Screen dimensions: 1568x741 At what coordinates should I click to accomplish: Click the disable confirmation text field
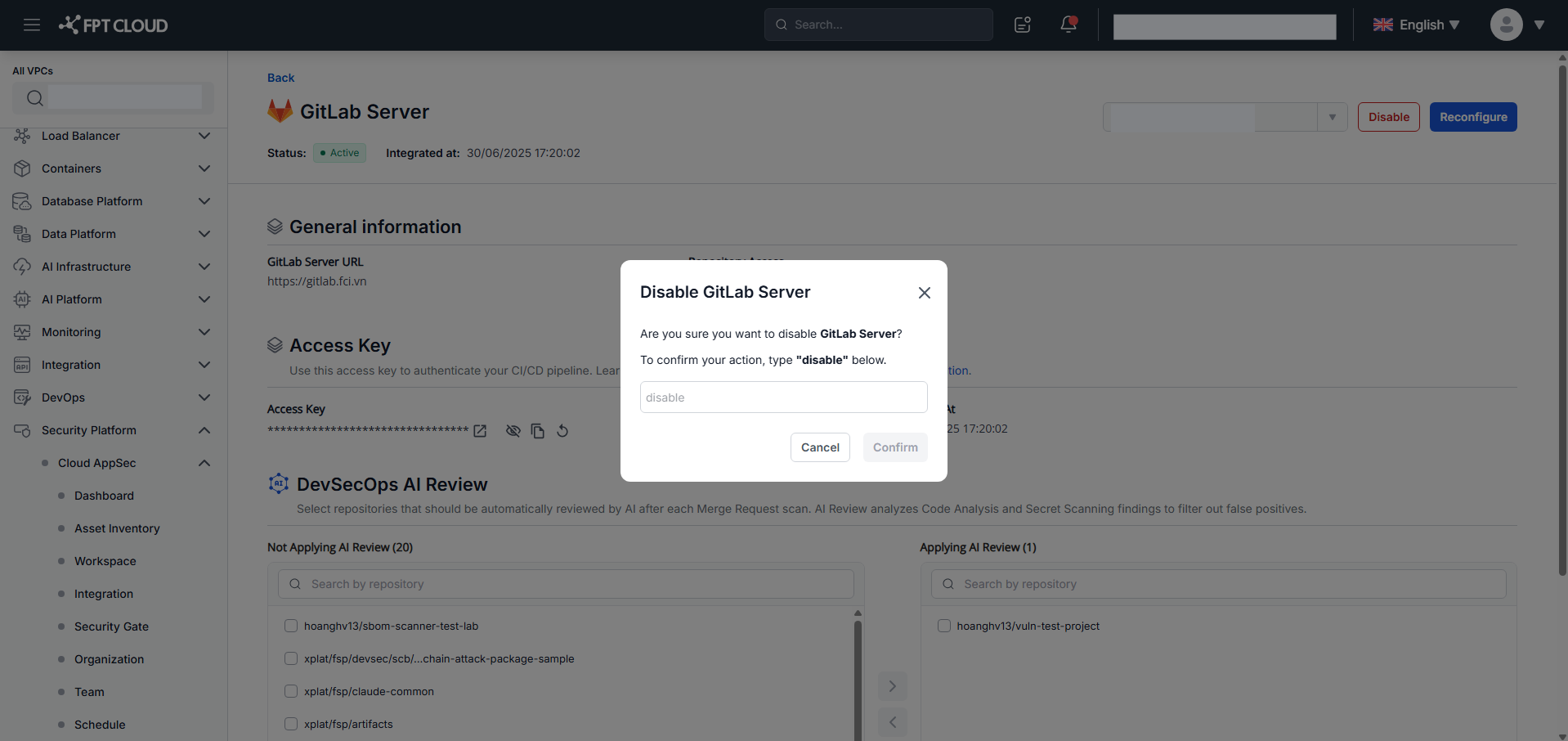783,397
